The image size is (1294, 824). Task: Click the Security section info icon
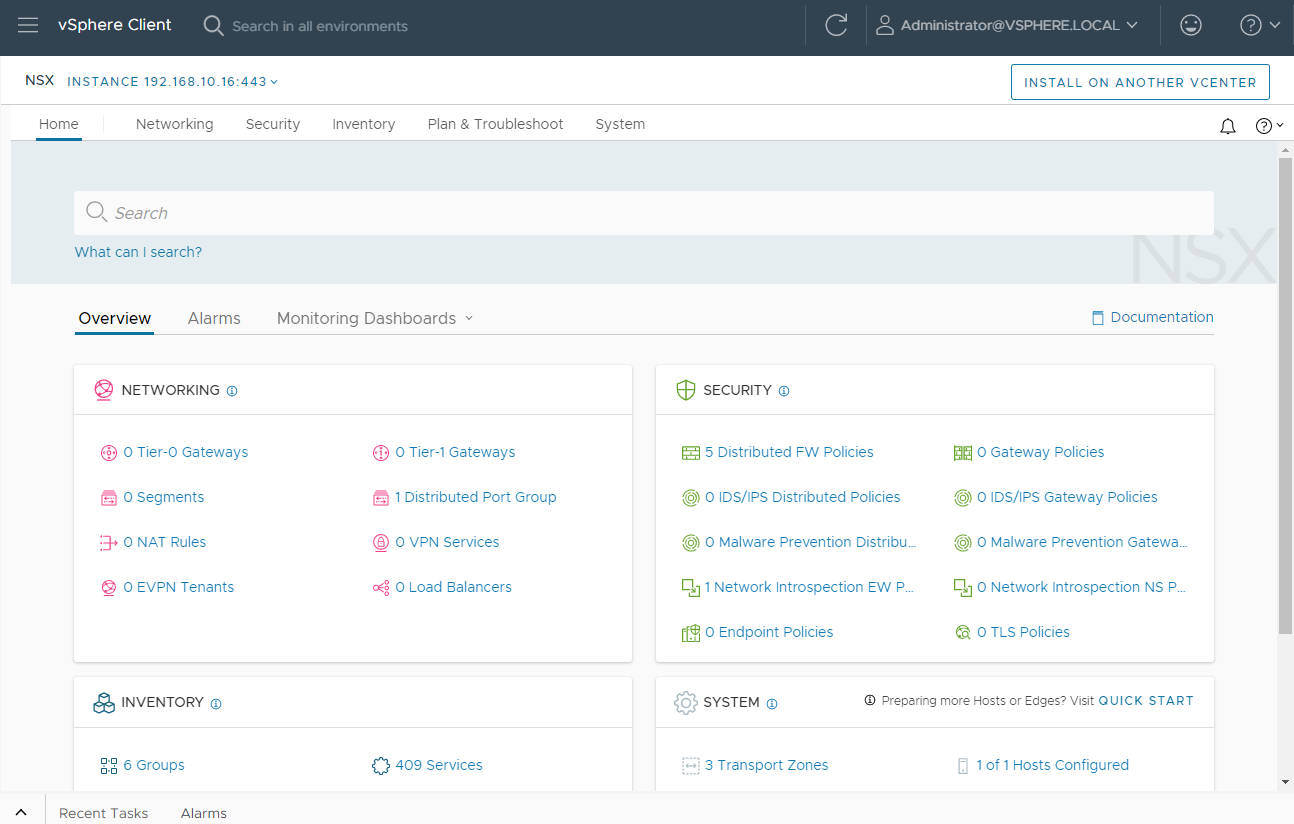(x=784, y=391)
